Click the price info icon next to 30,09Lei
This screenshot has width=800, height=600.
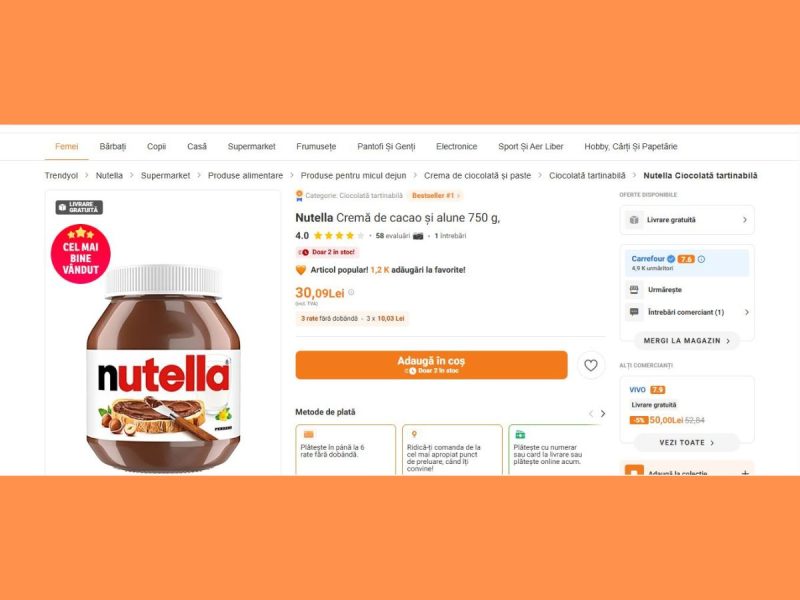click(x=351, y=292)
